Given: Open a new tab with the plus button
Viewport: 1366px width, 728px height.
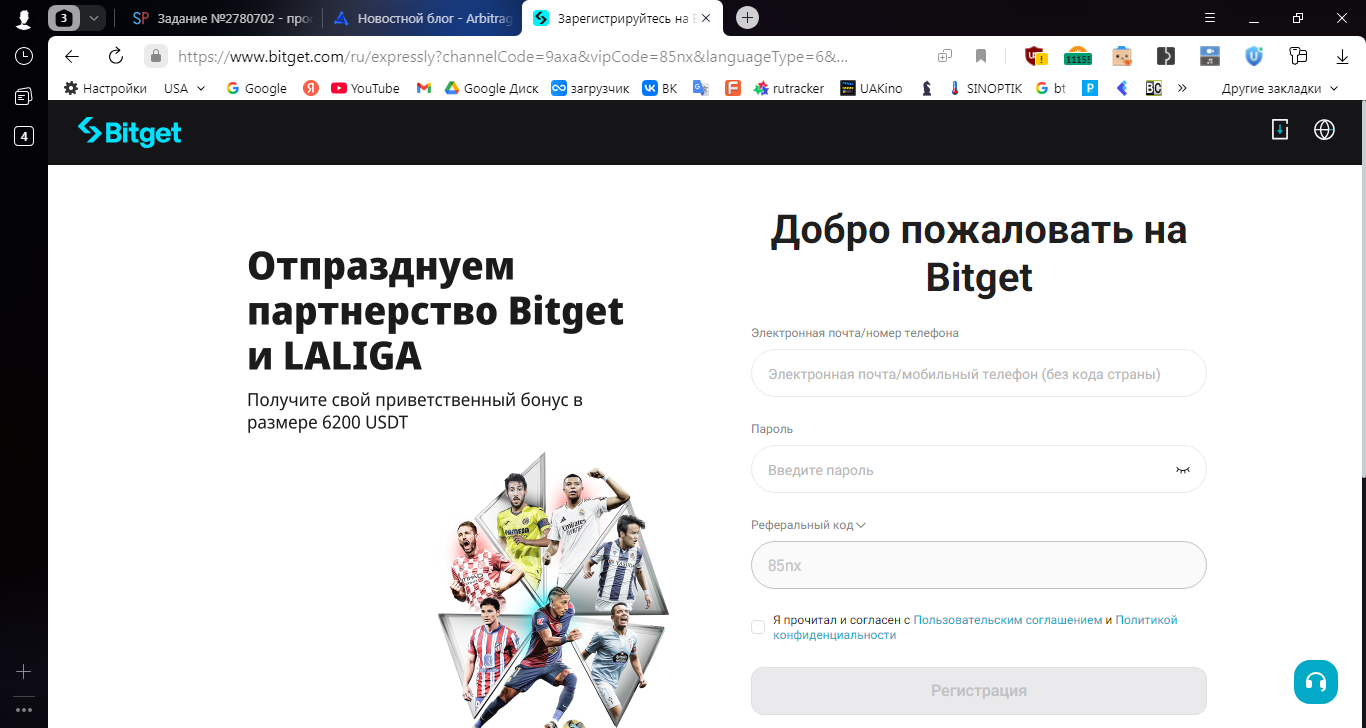Looking at the screenshot, I should click(747, 17).
